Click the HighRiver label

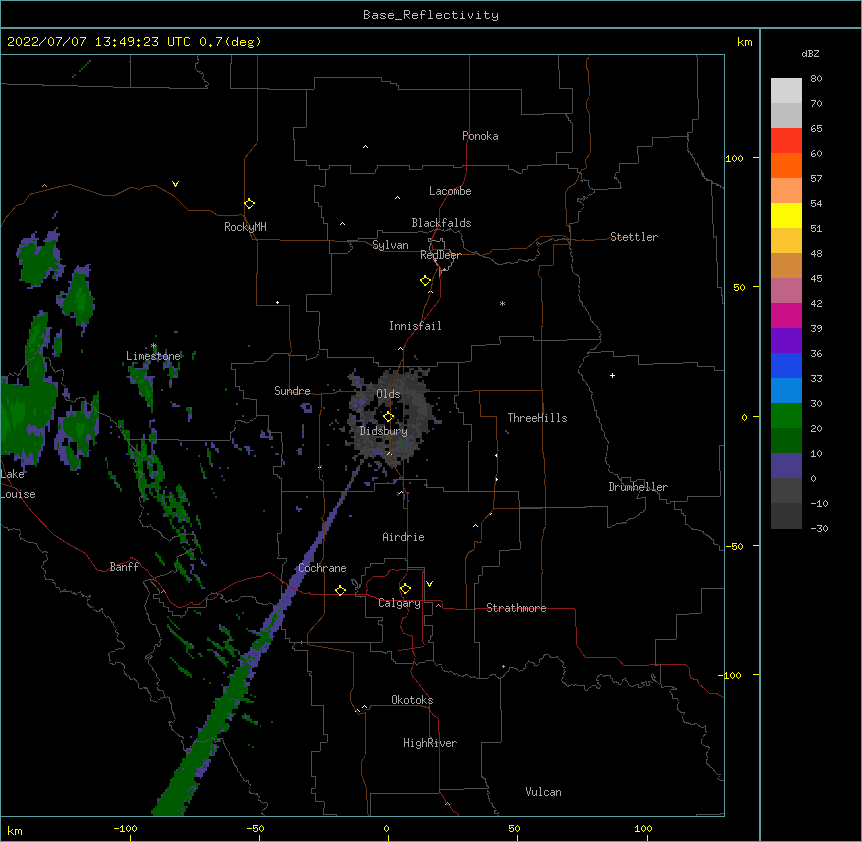coord(430,743)
